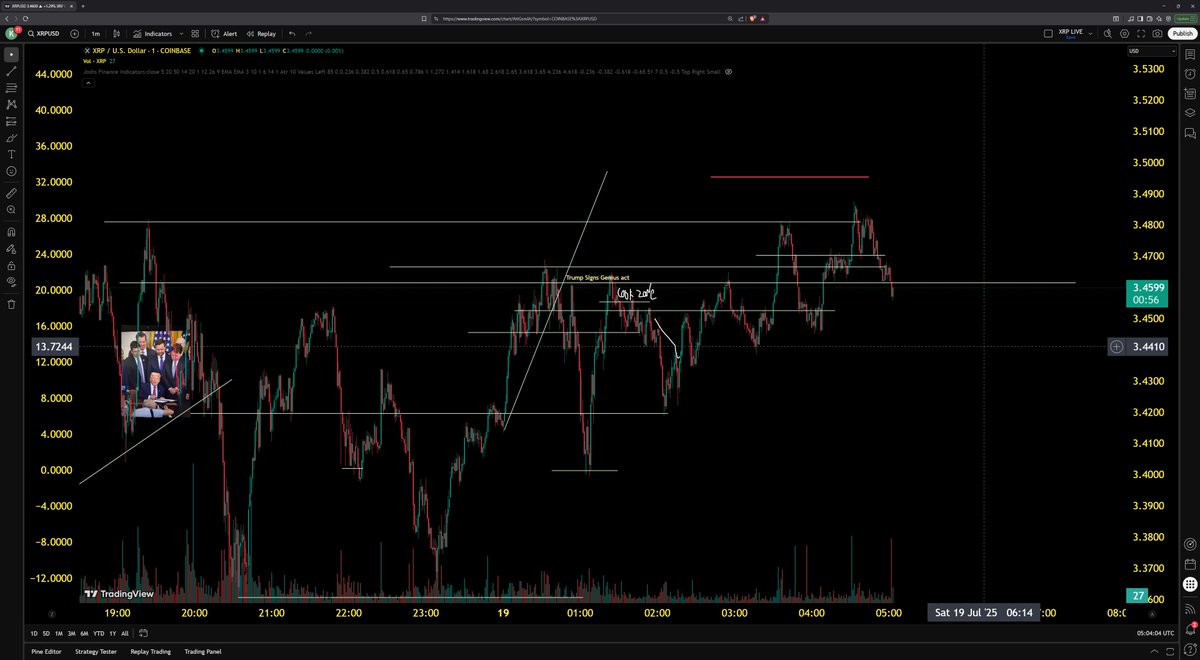The image size is (1200, 660).
Task: Activate the zoom in tool
Action: click(x=12, y=210)
